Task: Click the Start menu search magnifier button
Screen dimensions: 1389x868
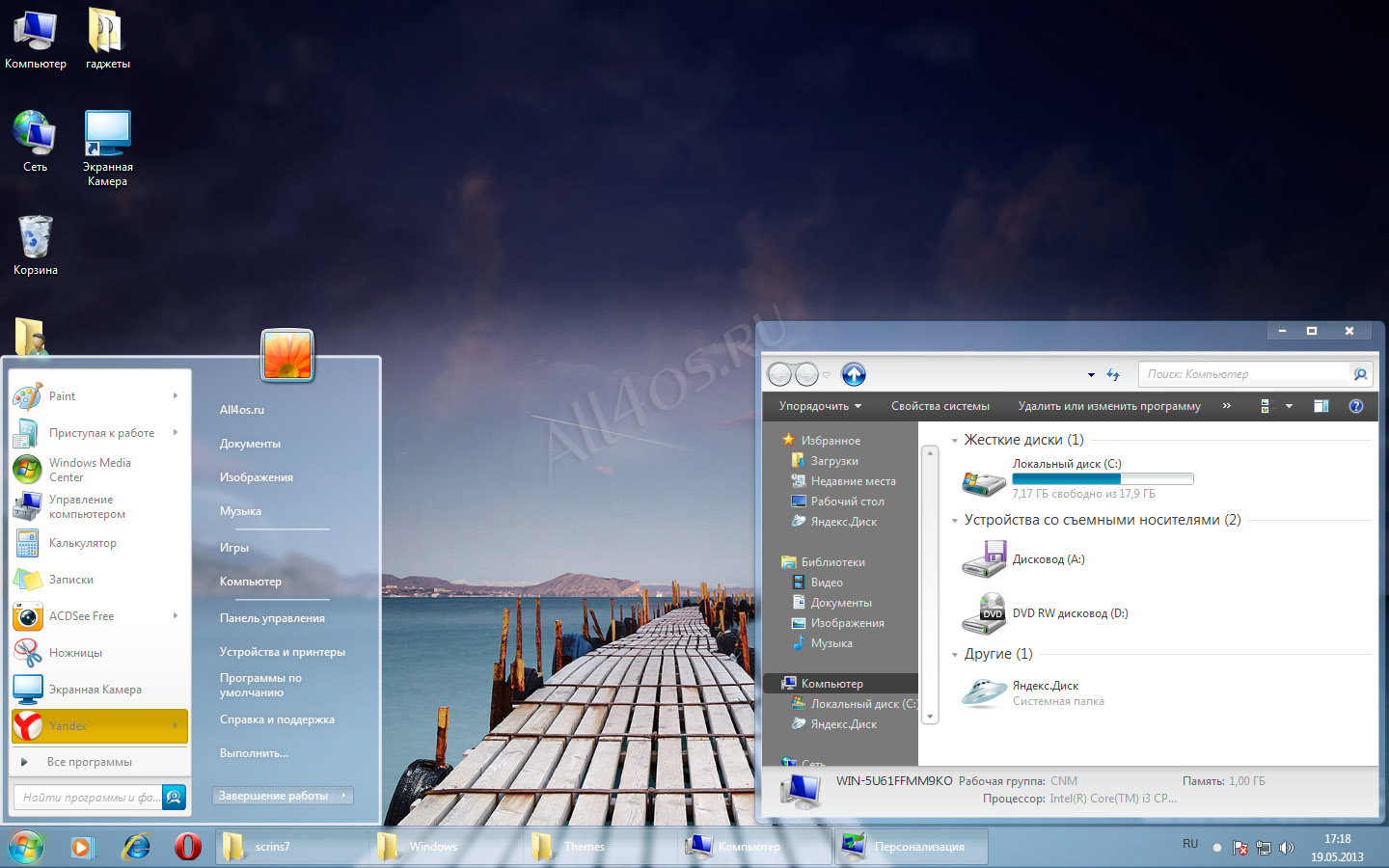Action: pyautogui.click(x=175, y=798)
